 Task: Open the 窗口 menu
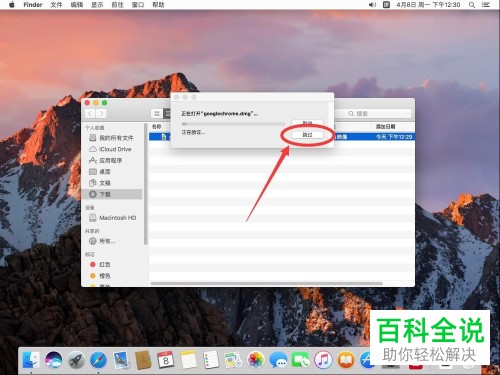tap(138, 5)
